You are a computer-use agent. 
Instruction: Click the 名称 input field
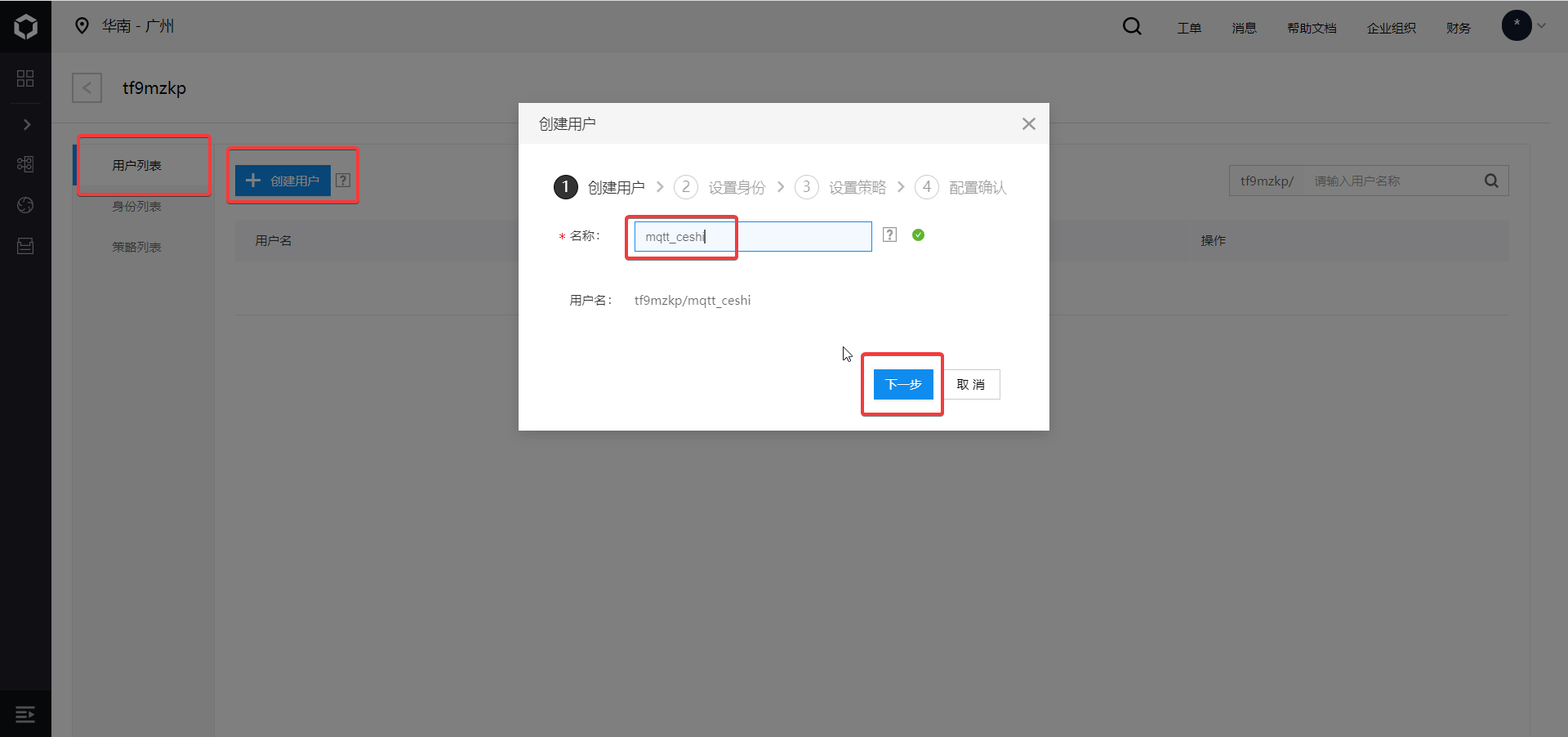pos(753,236)
